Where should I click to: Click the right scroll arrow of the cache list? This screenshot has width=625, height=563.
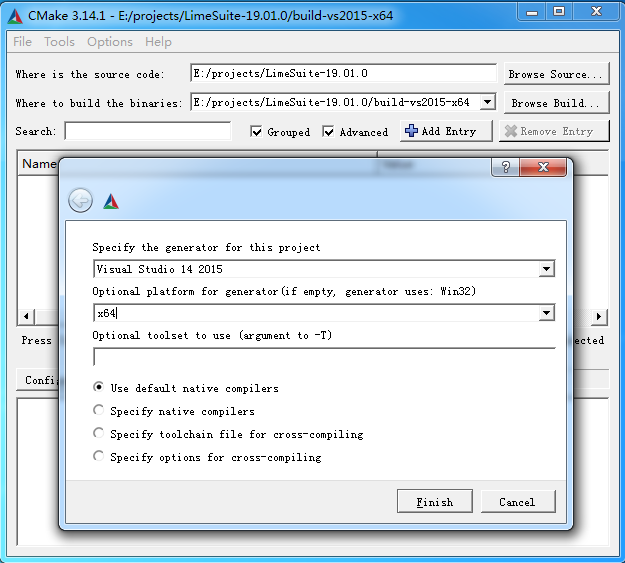click(599, 317)
